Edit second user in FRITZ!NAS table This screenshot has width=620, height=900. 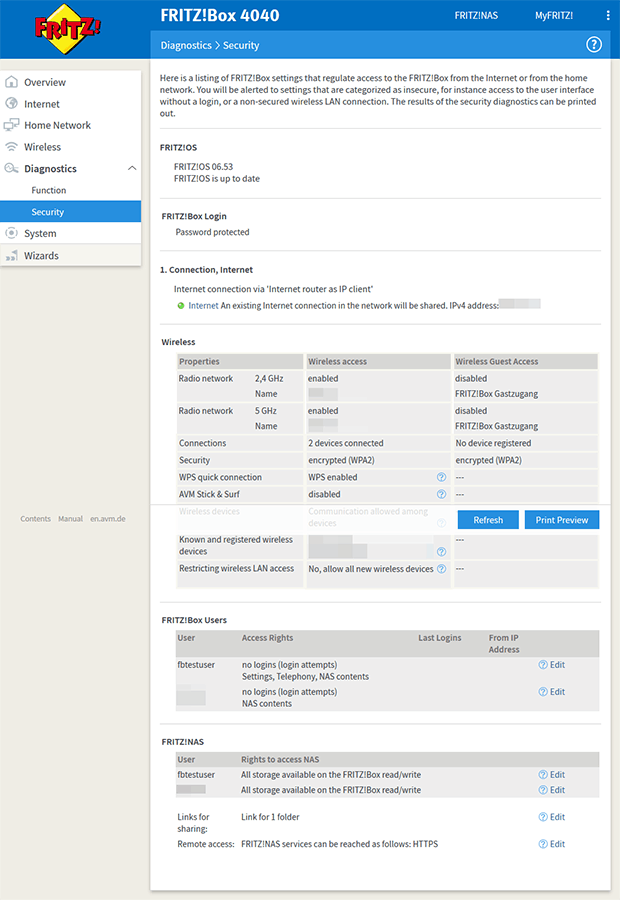point(557,790)
